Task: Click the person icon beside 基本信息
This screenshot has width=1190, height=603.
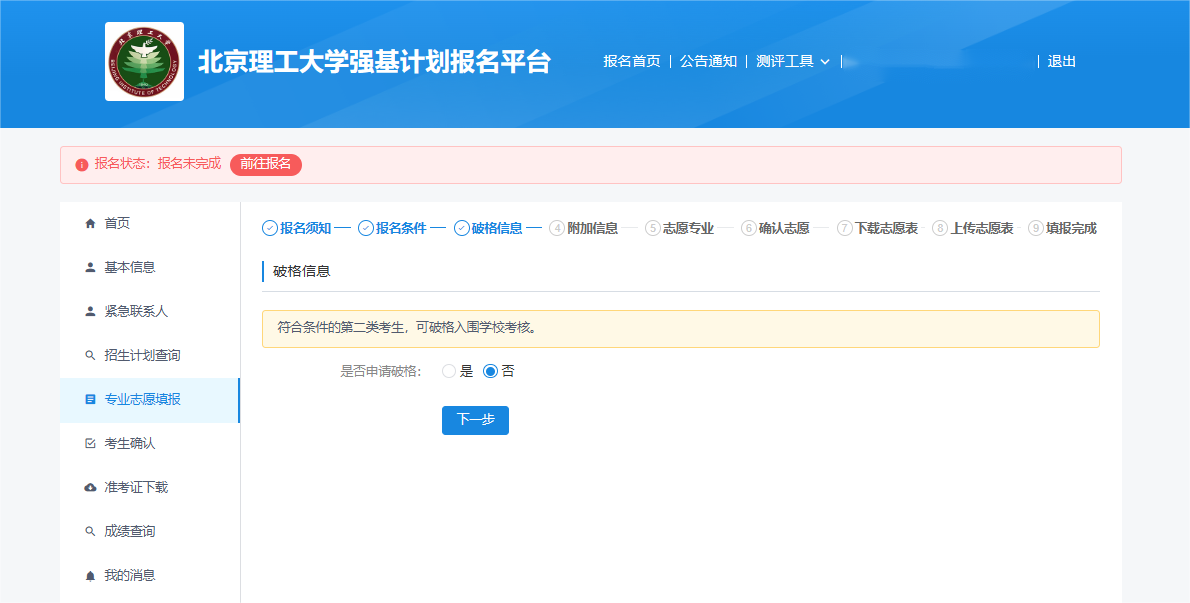Action: click(90, 268)
